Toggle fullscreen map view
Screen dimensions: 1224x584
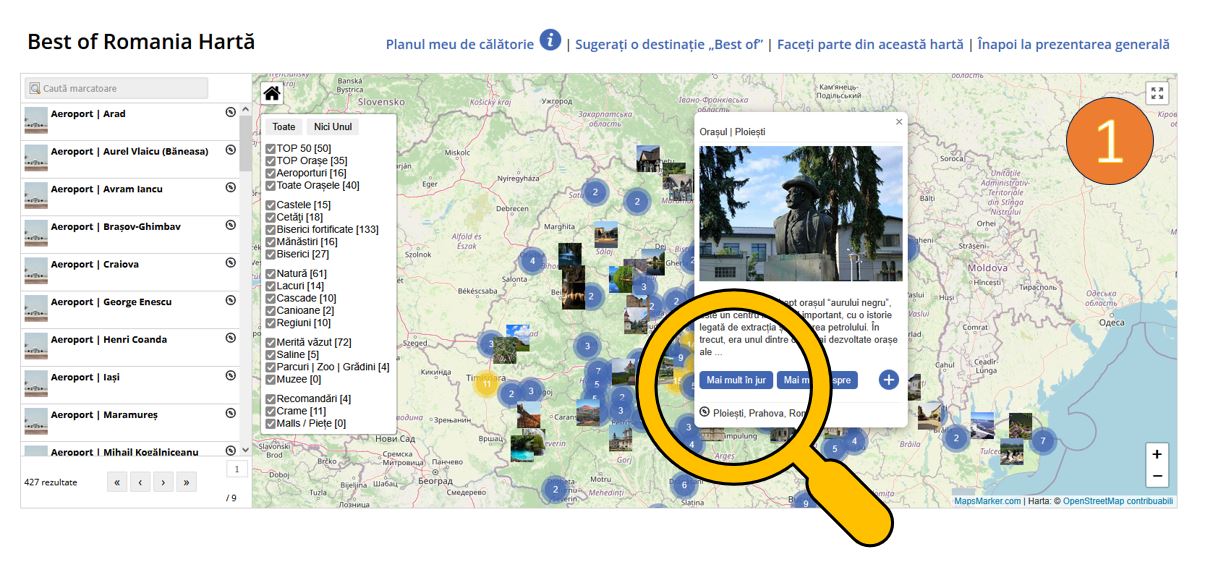(x=1157, y=94)
